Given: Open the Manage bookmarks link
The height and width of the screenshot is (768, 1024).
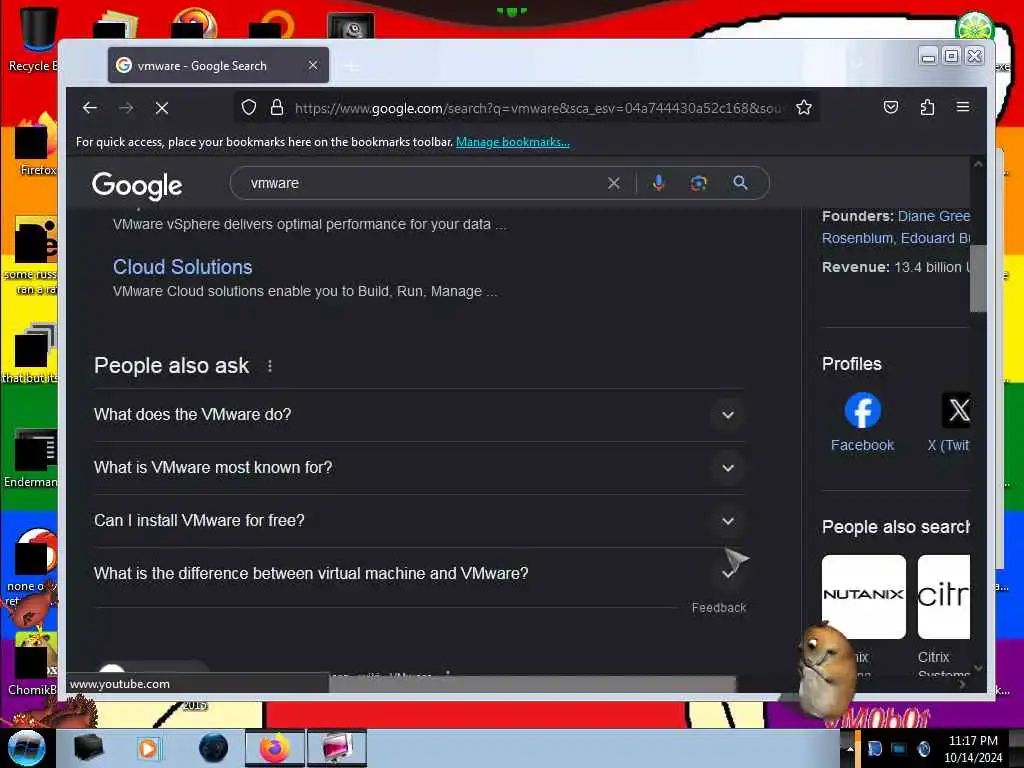Looking at the screenshot, I should (x=513, y=142).
